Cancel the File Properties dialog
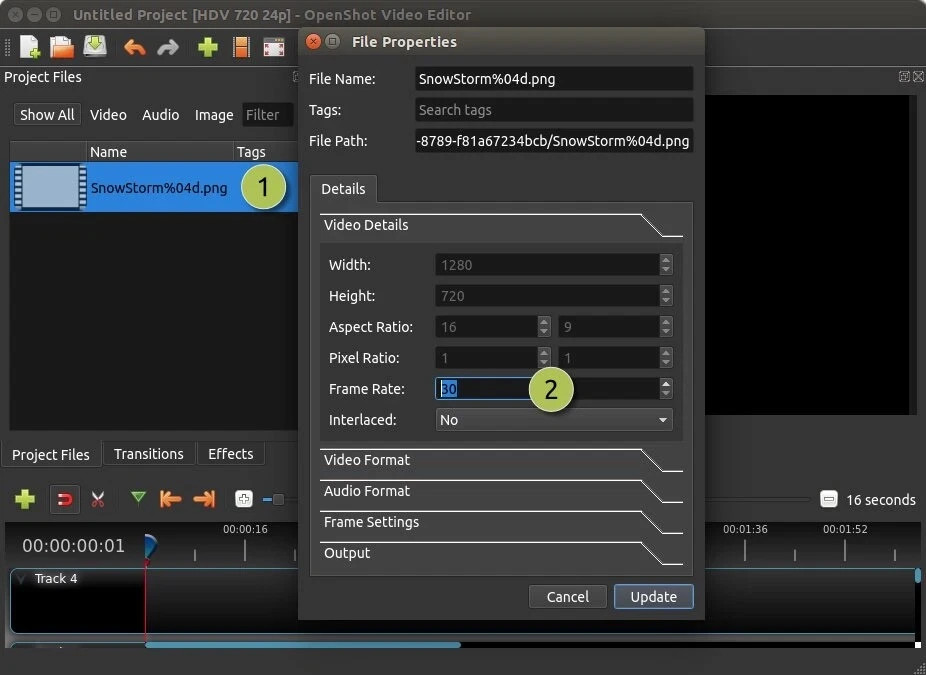Screen dimensions: 926x675 pyautogui.click(x=567, y=596)
